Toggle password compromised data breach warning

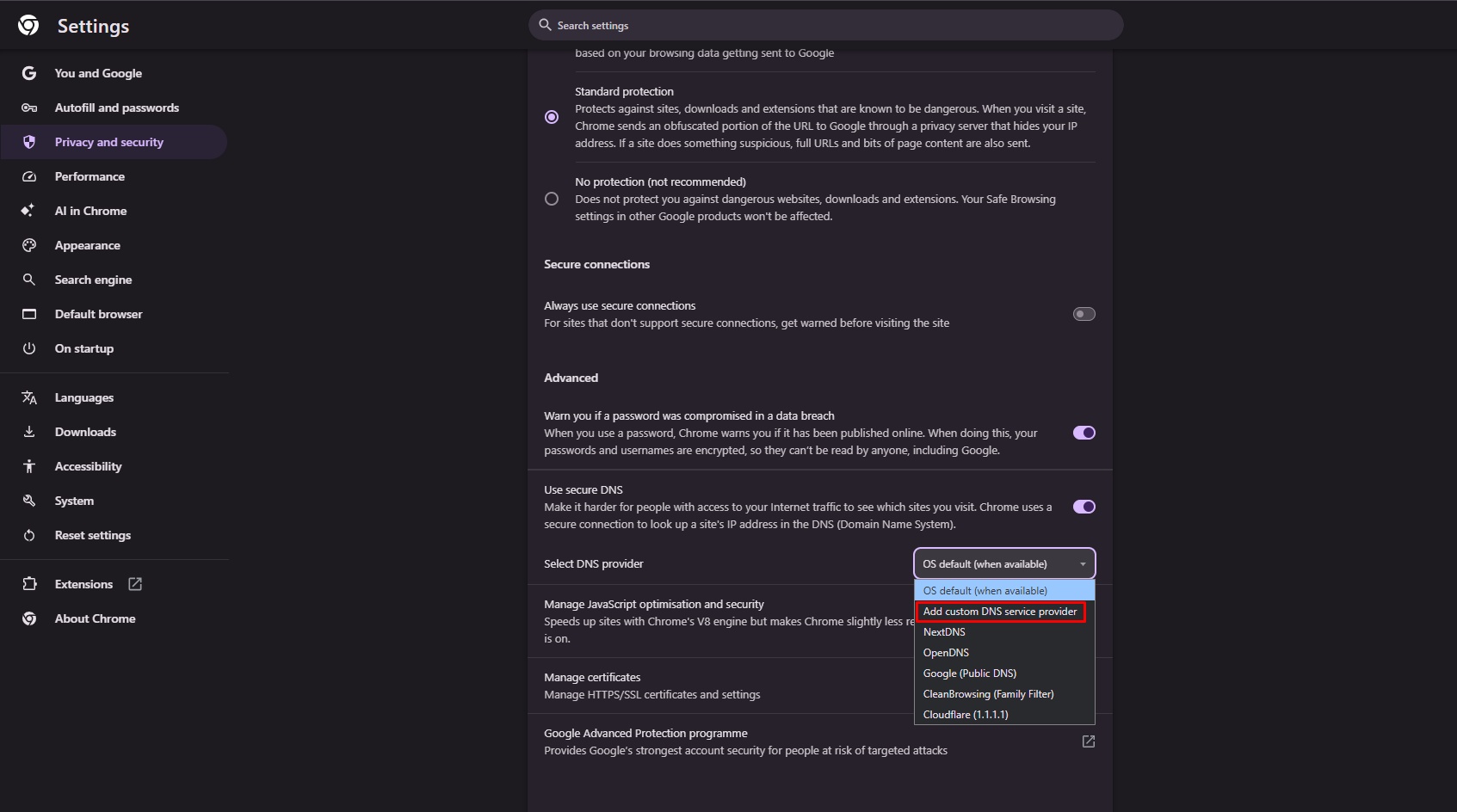tap(1084, 433)
